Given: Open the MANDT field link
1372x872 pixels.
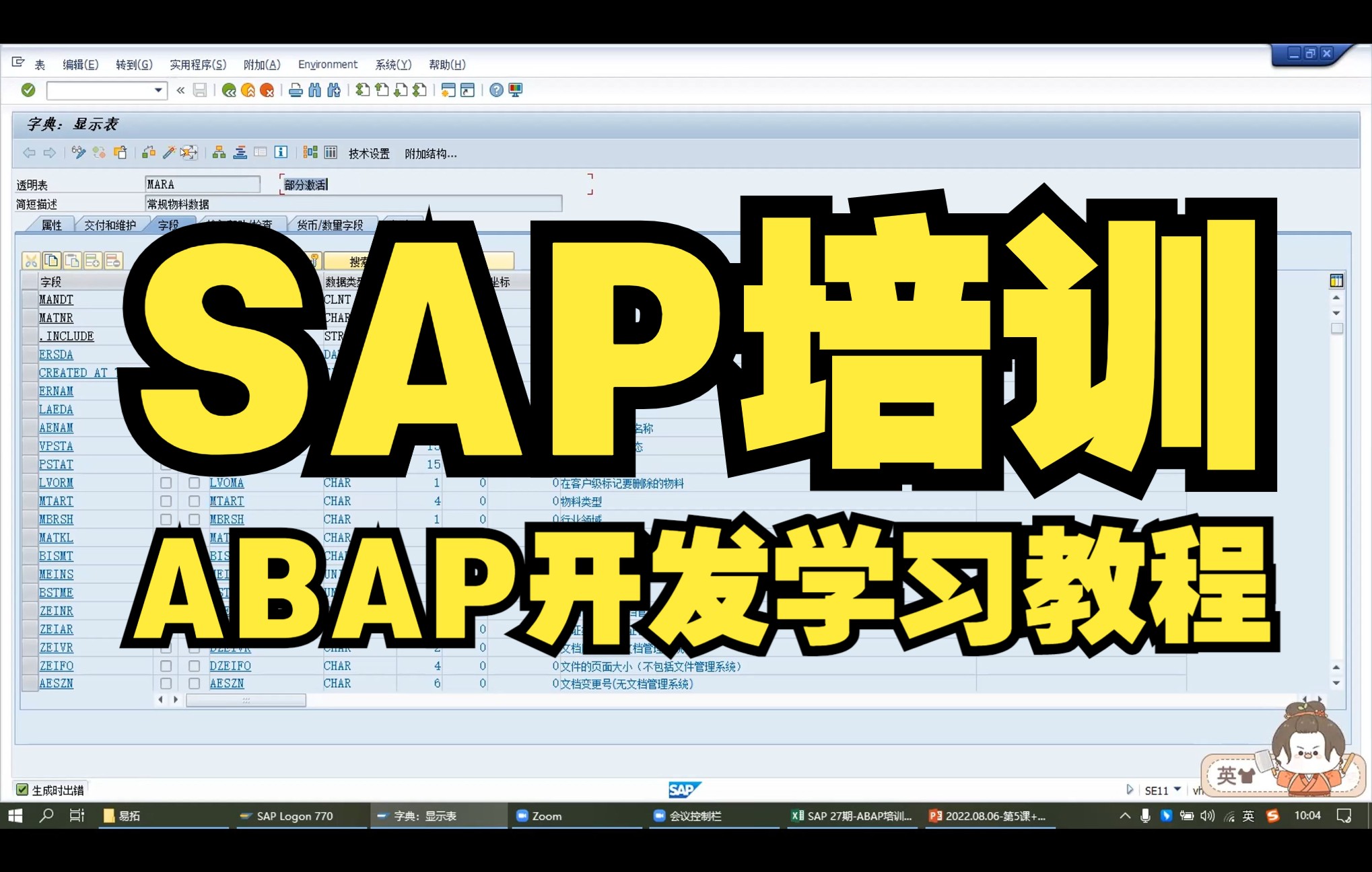Looking at the screenshot, I should [56, 299].
